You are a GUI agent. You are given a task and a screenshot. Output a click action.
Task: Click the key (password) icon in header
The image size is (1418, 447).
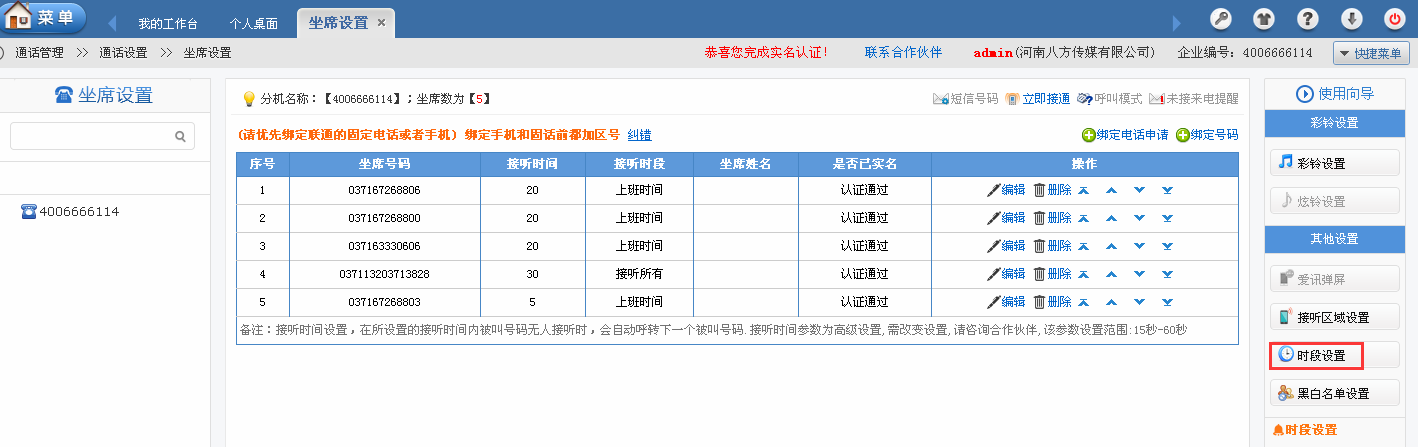1221,19
